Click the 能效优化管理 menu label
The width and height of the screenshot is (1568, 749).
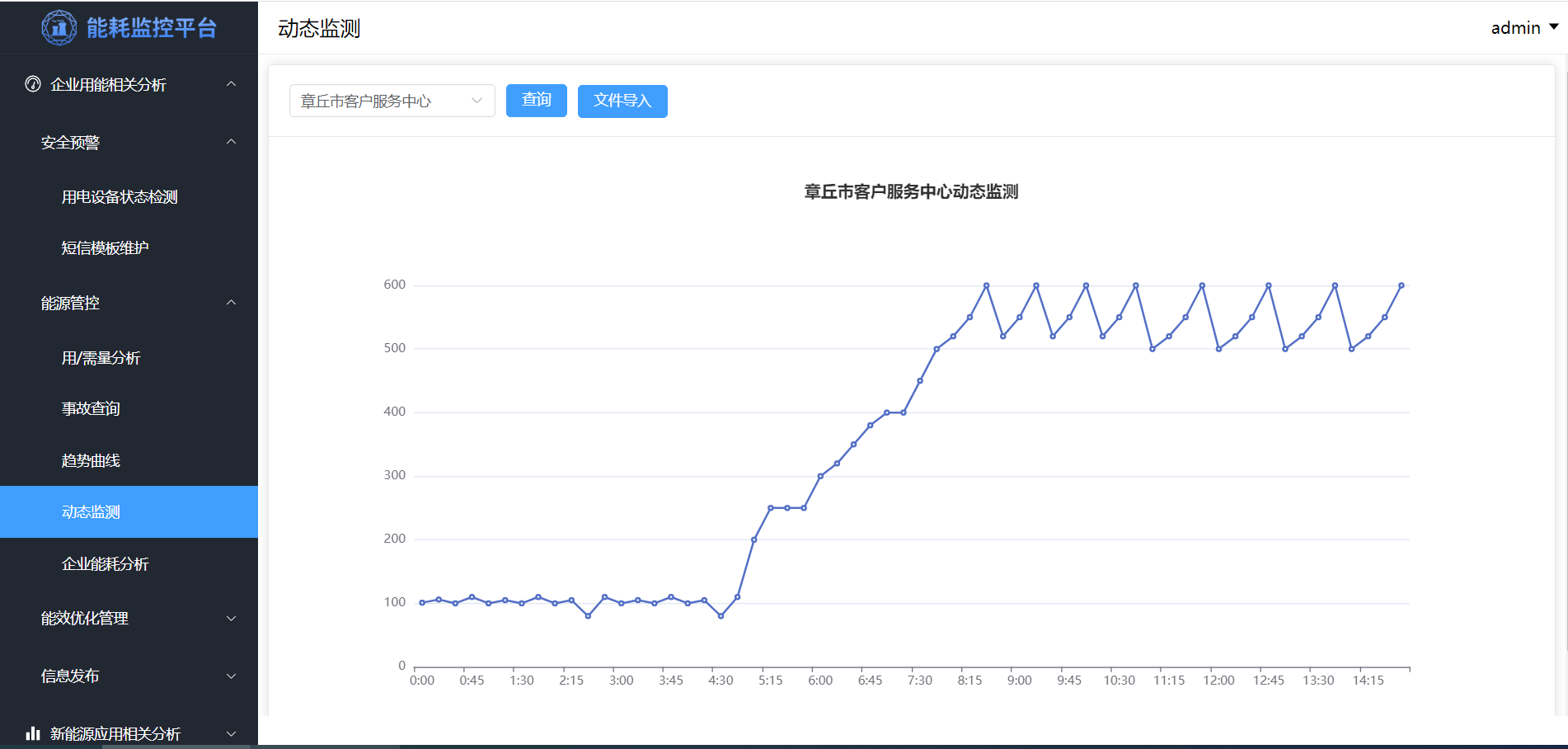tap(84, 618)
